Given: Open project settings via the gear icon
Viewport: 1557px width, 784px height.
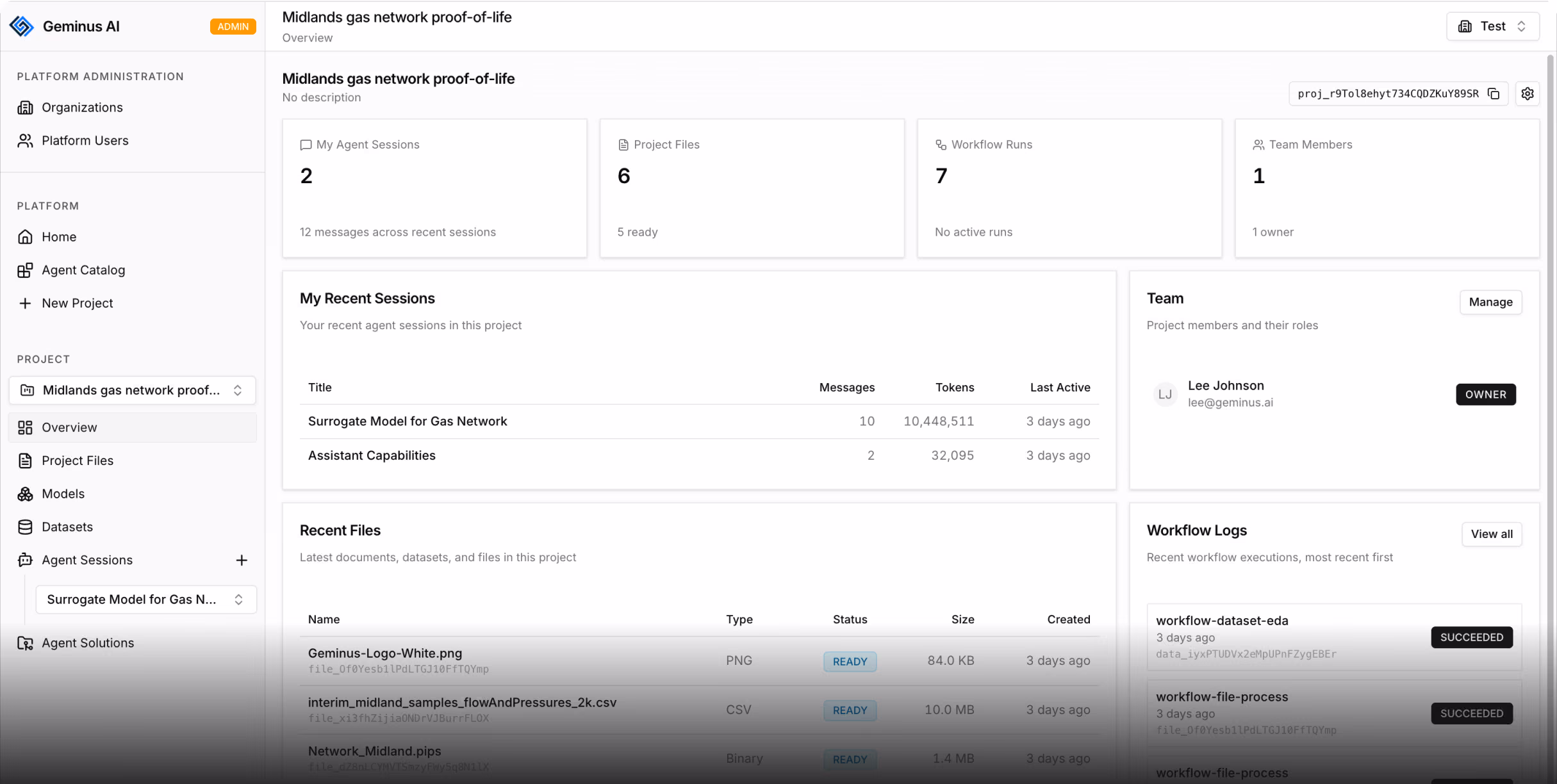Looking at the screenshot, I should [x=1528, y=94].
